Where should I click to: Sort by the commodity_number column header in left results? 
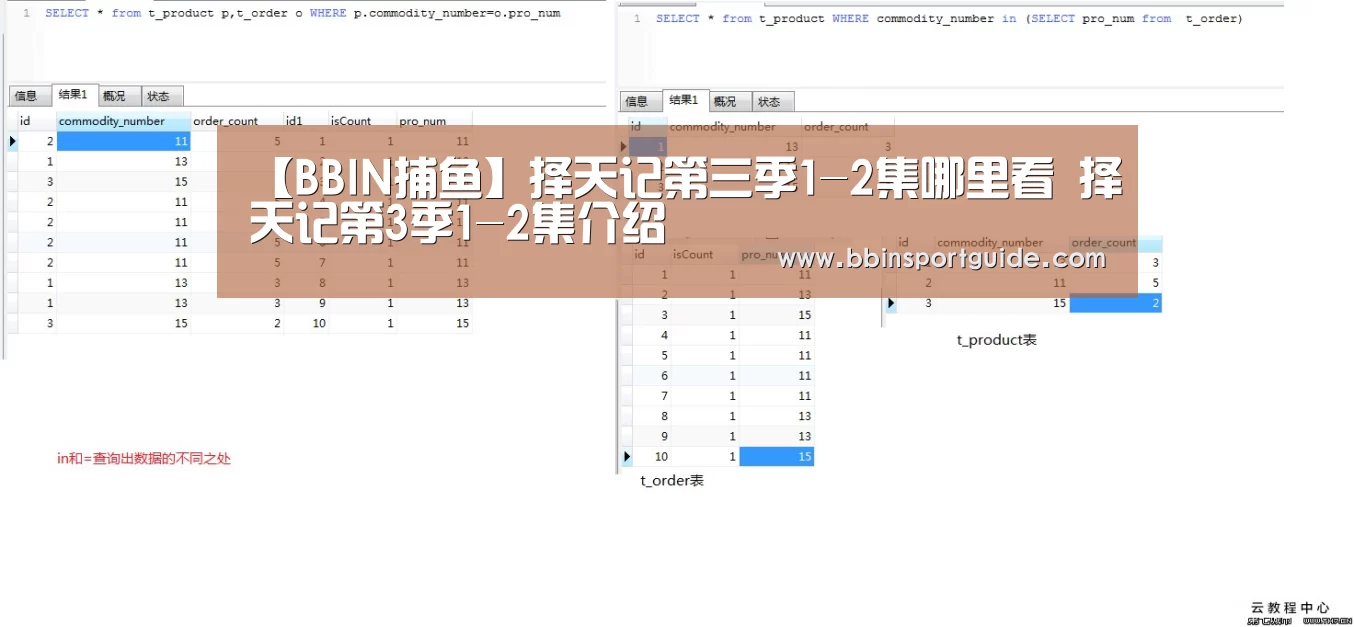click(123, 121)
